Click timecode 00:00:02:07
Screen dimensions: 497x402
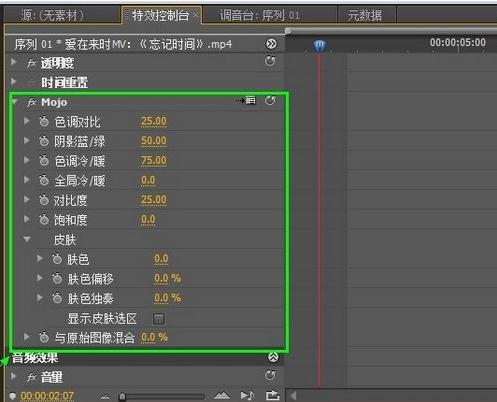47,396
